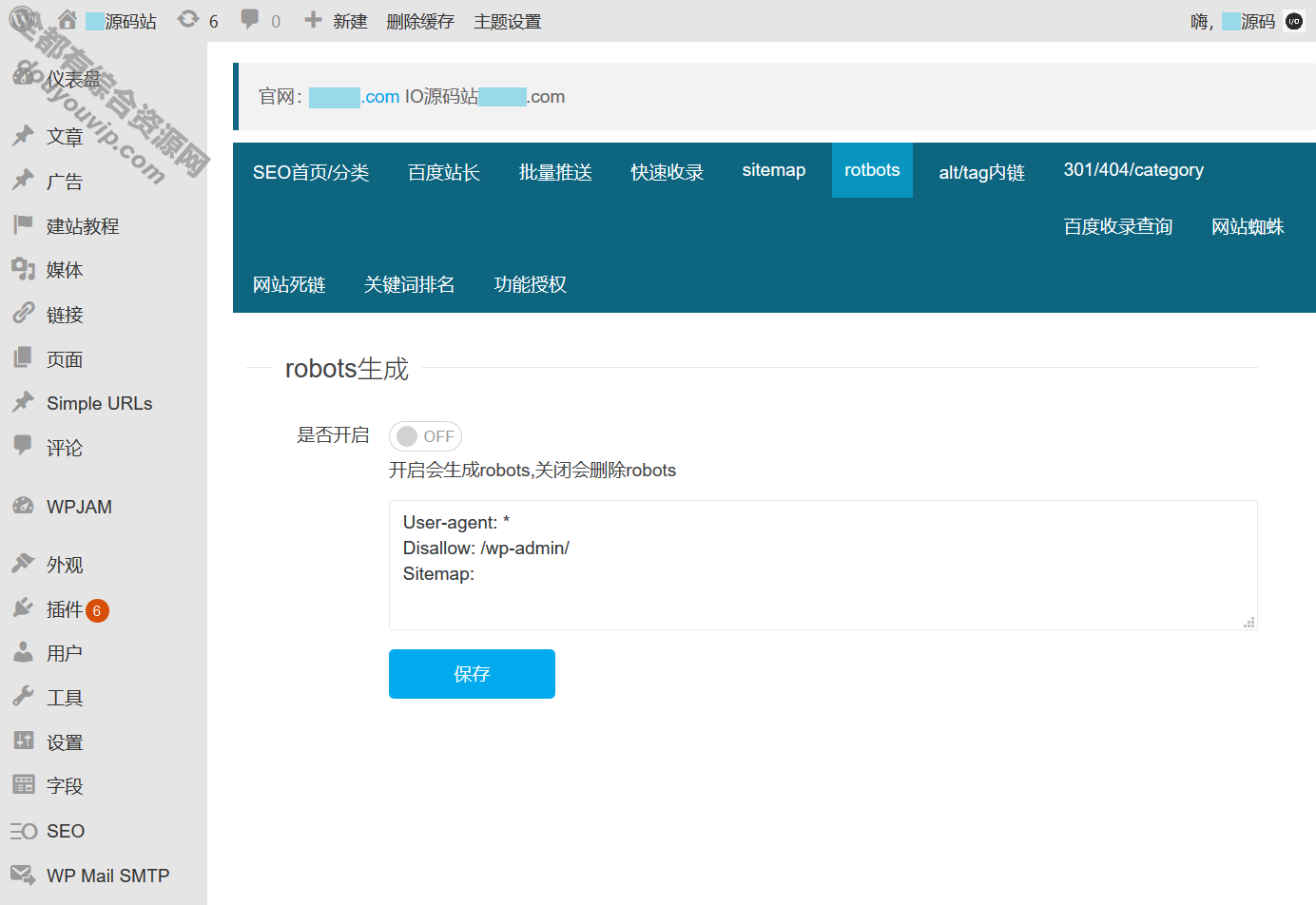1316x905 pixels.
Task: Click the chain link icon beside 链接
Action: (x=23, y=314)
